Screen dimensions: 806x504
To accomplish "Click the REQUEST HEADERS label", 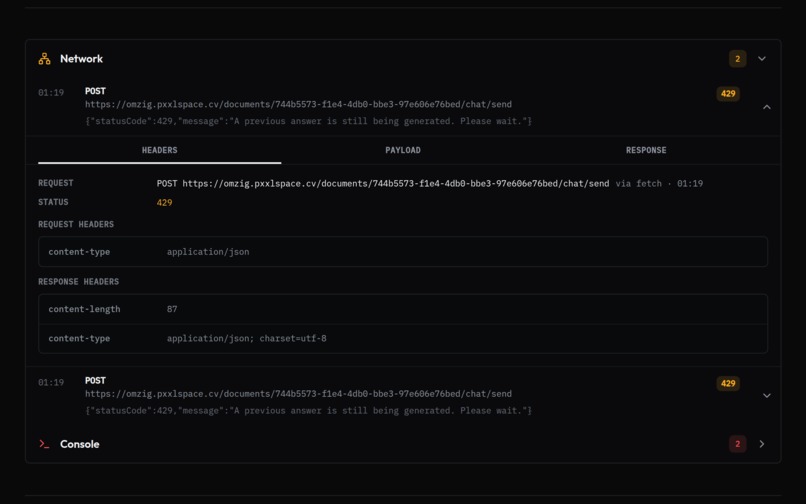I will pyautogui.click(x=76, y=224).
